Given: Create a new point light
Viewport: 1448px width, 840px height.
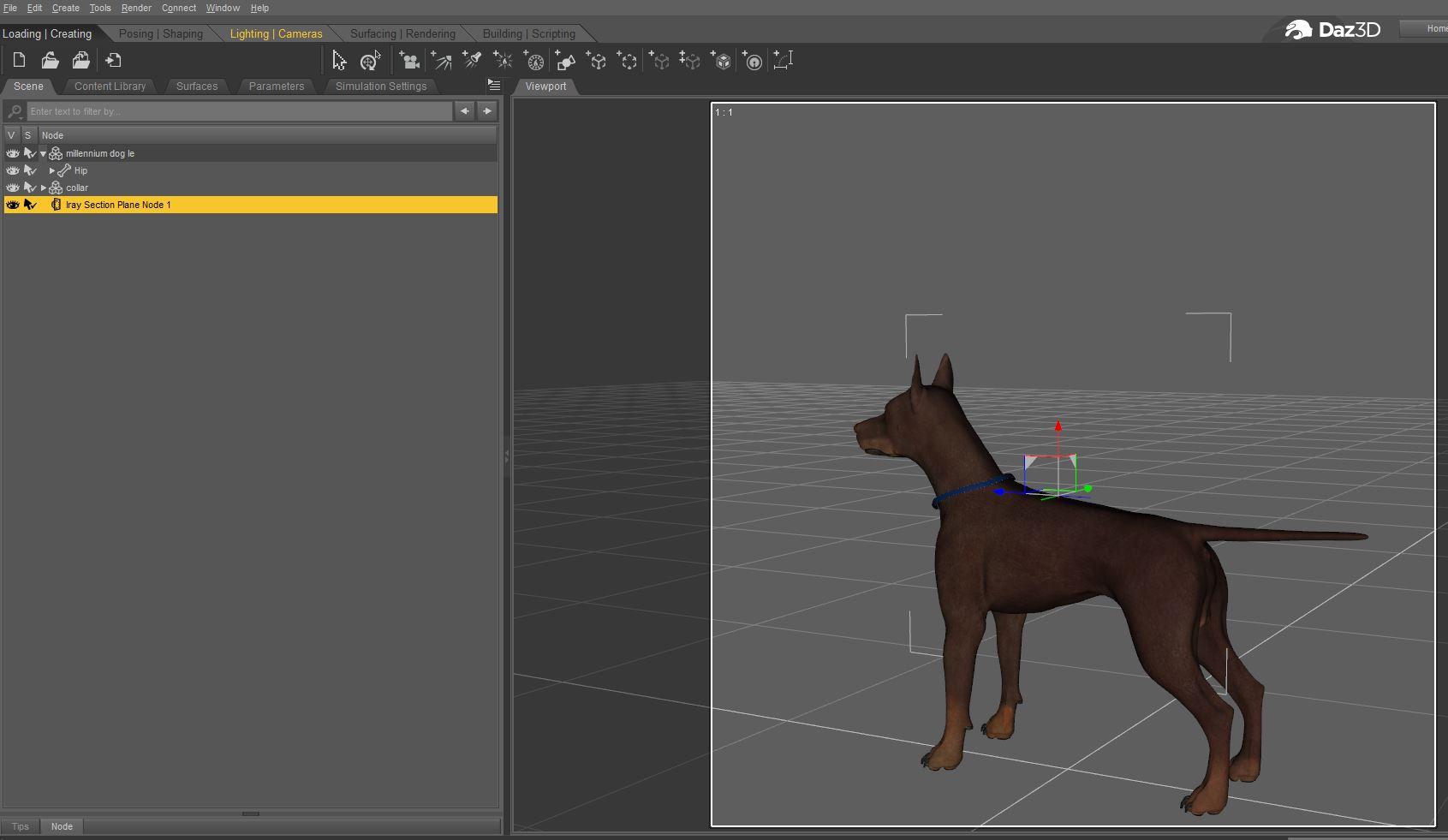Looking at the screenshot, I should coord(503,60).
